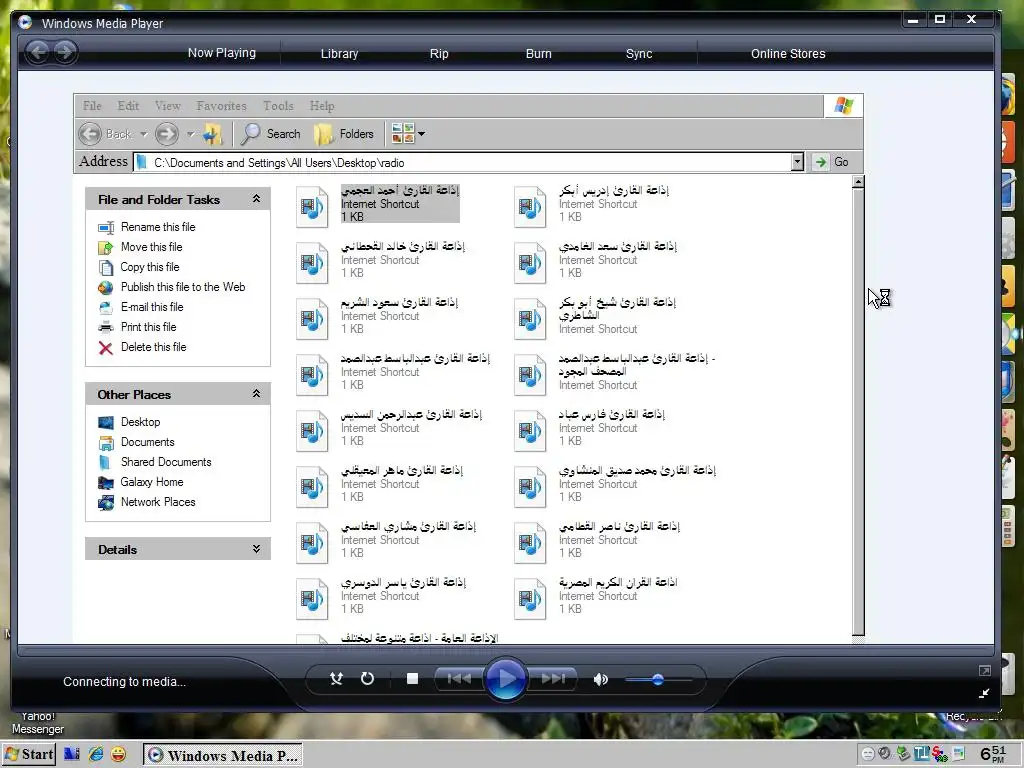Skip to next track button
Image resolution: width=1024 pixels, height=768 pixels.
click(553, 679)
